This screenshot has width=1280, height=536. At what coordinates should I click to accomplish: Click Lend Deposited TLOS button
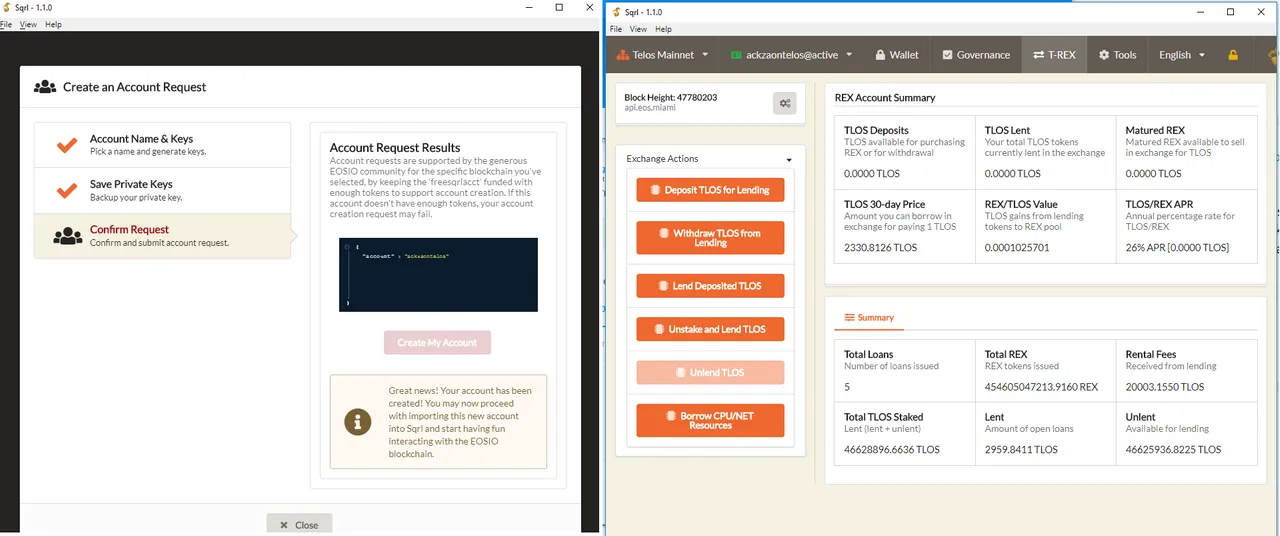pyautogui.click(x=710, y=286)
